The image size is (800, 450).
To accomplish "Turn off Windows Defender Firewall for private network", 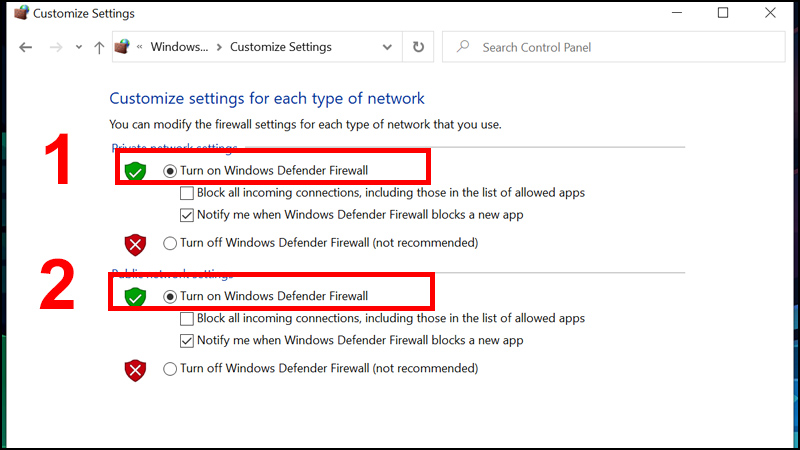I will coord(170,243).
